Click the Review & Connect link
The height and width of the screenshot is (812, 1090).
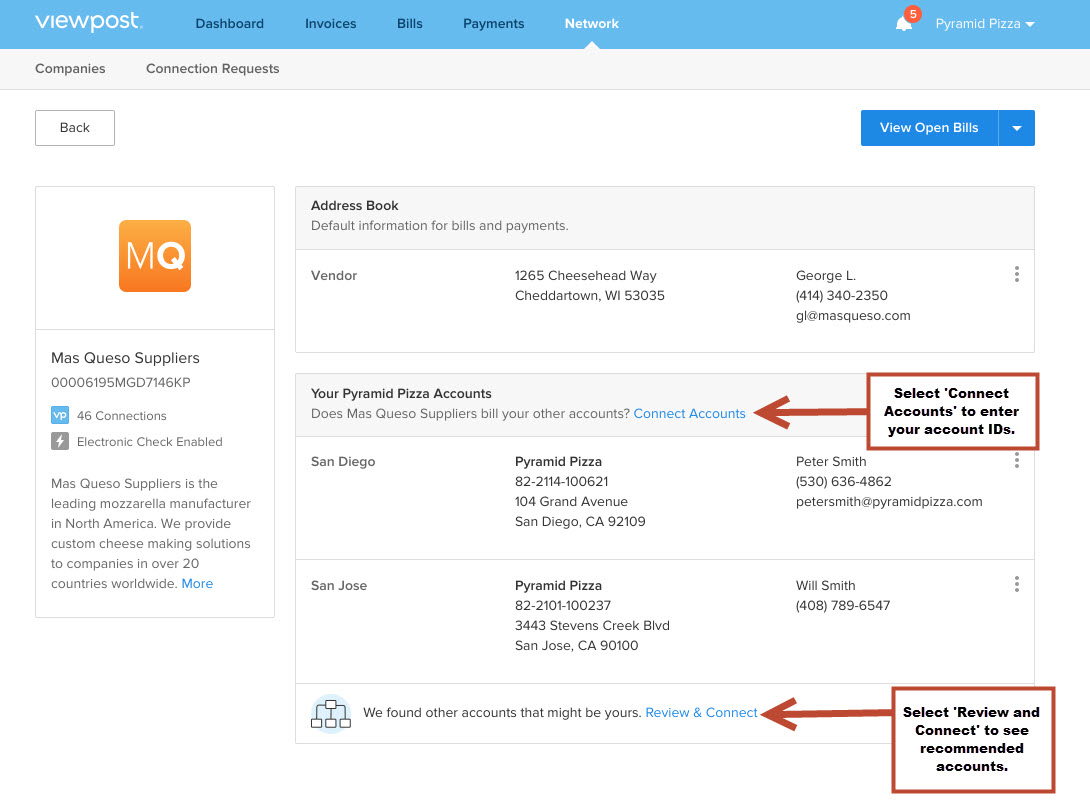tap(701, 713)
